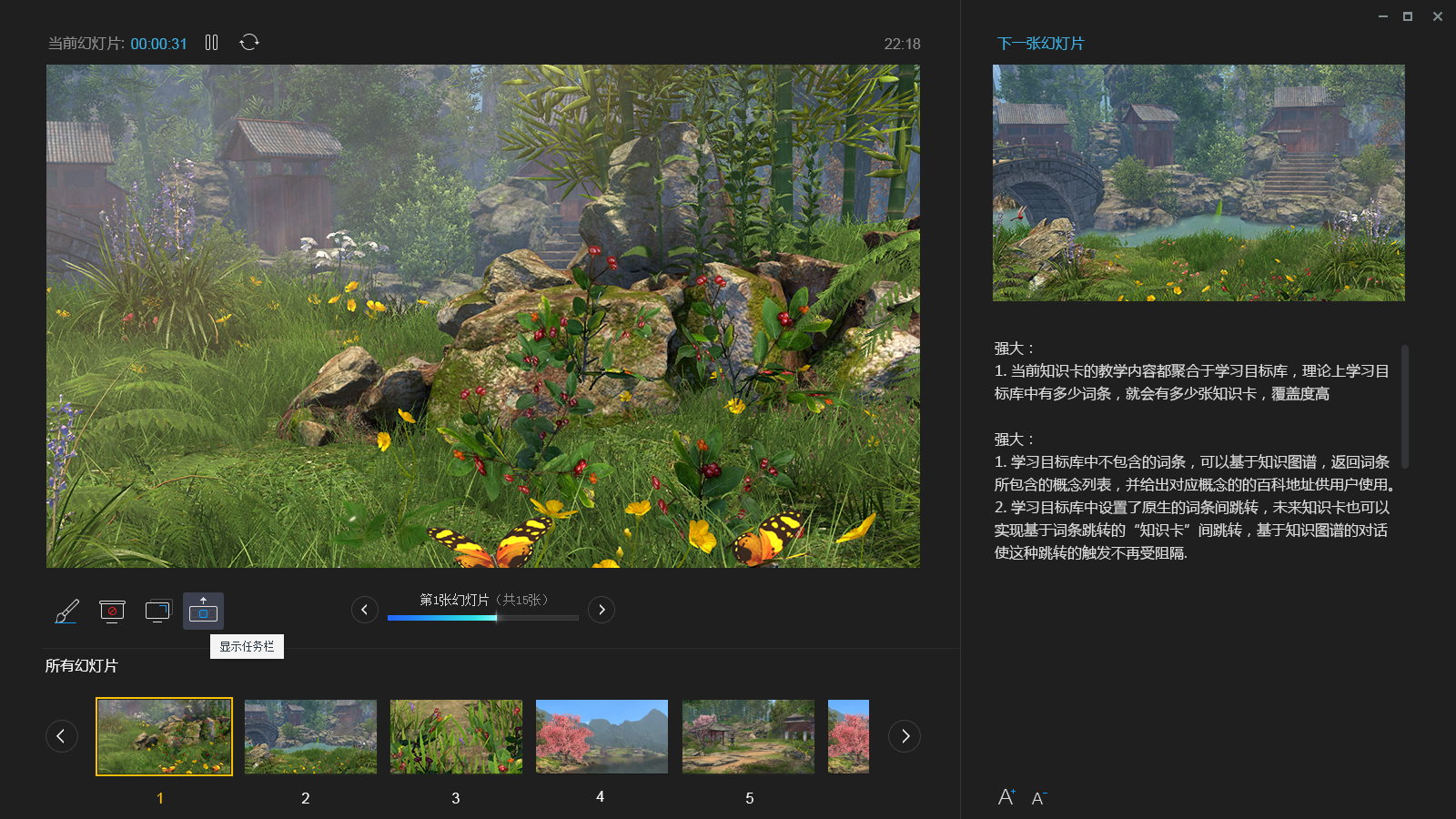Select slide thumbnail 4
This screenshot has height=819, width=1456.
[602, 736]
